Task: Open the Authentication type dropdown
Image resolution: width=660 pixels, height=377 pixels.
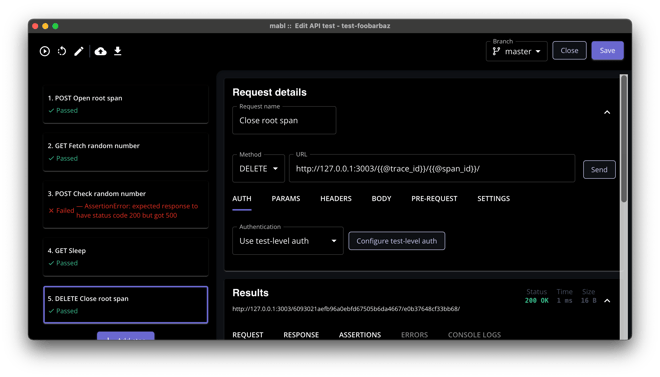Action: click(x=288, y=241)
